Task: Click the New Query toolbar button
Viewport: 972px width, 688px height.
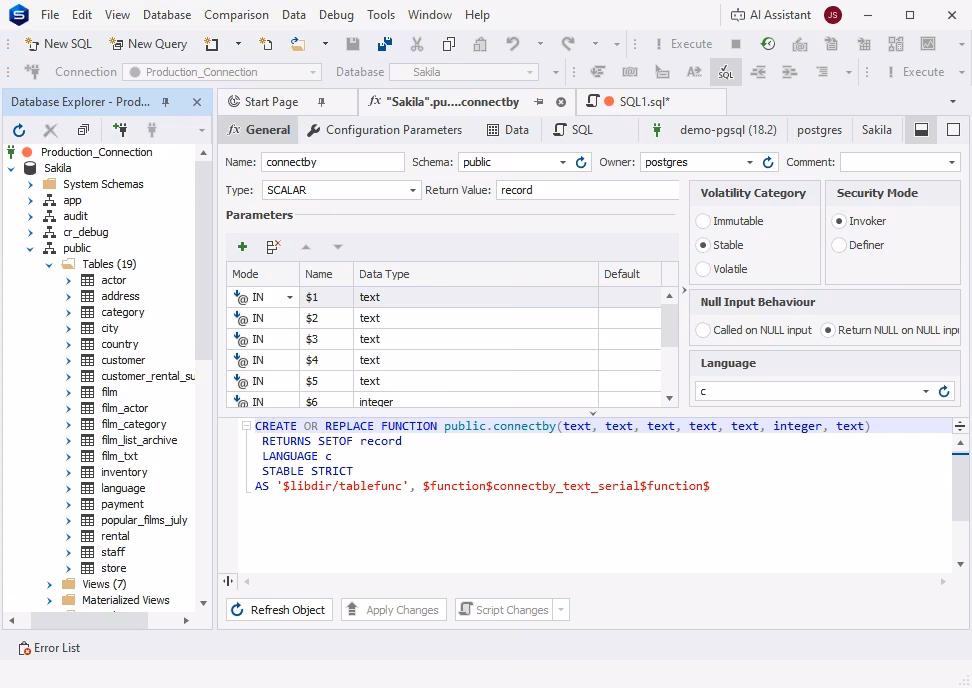Action: 148,44
